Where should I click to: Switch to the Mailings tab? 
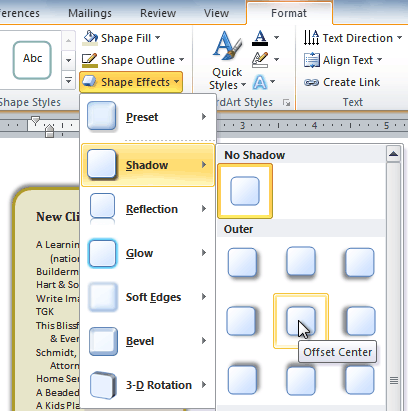90,13
